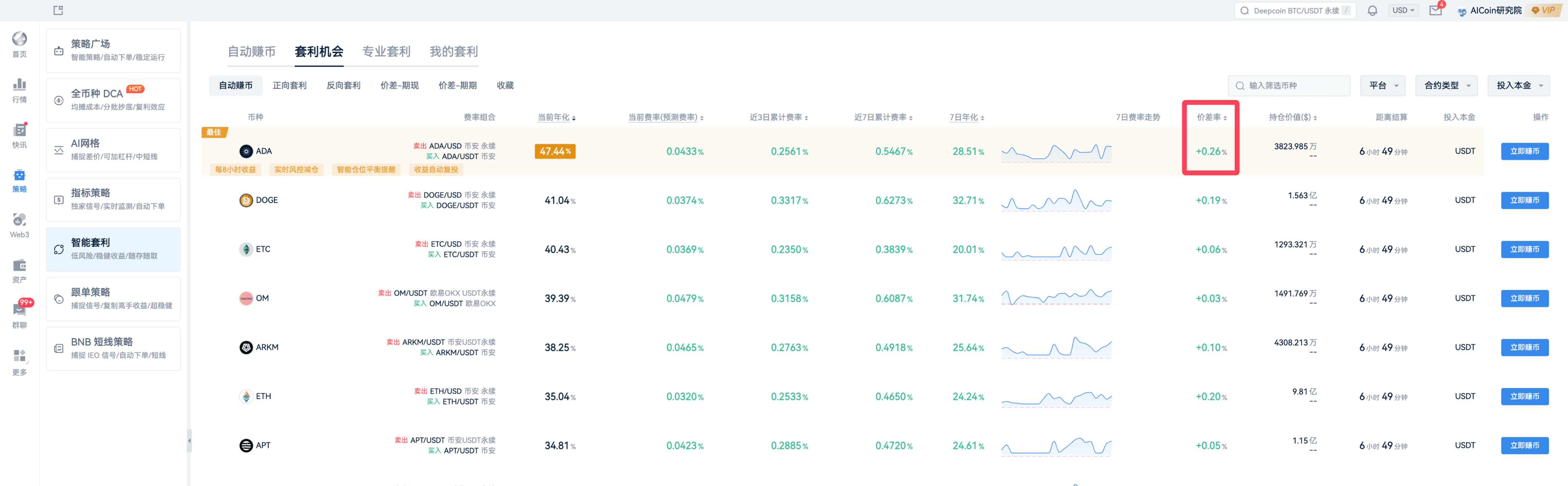Viewport: 1568px width, 486px height.
Task: Select the 价差-期现 filter tab
Action: click(x=399, y=85)
